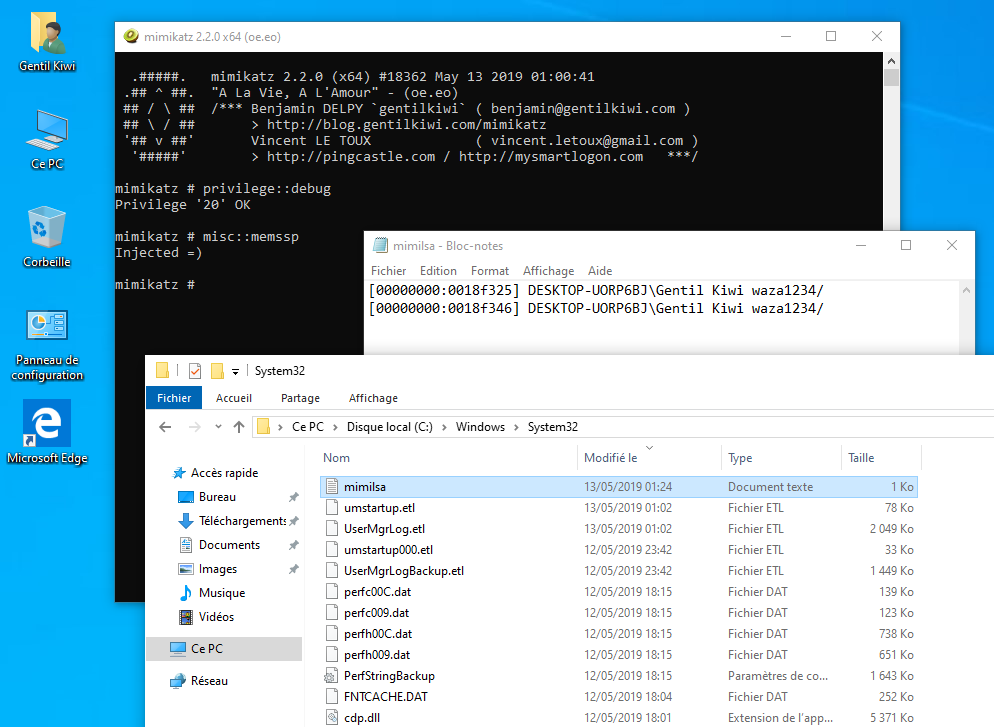The height and width of the screenshot is (727, 994).
Task: Select the PerfStringBackup file
Action: [x=619, y=676]
